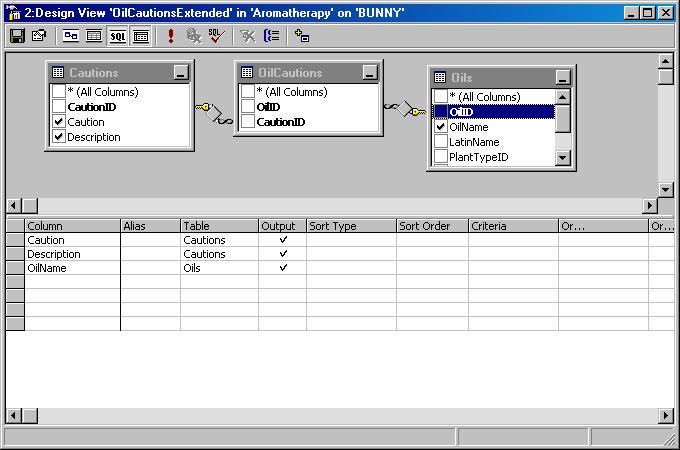Click the Sort Order column header
This screenshot has width=680, height=450.
pos(432,226)
